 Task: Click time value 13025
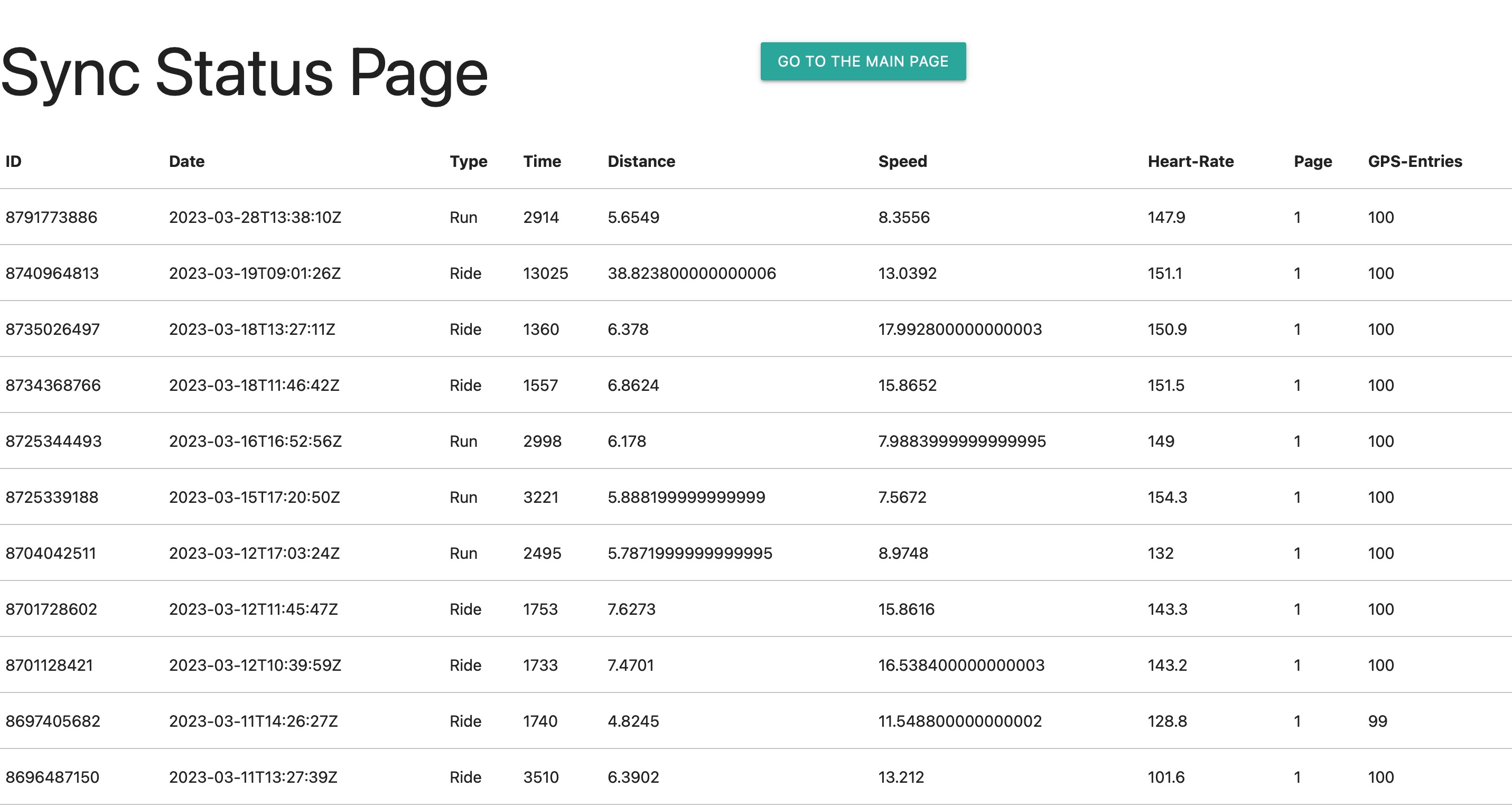pos(545,274)
